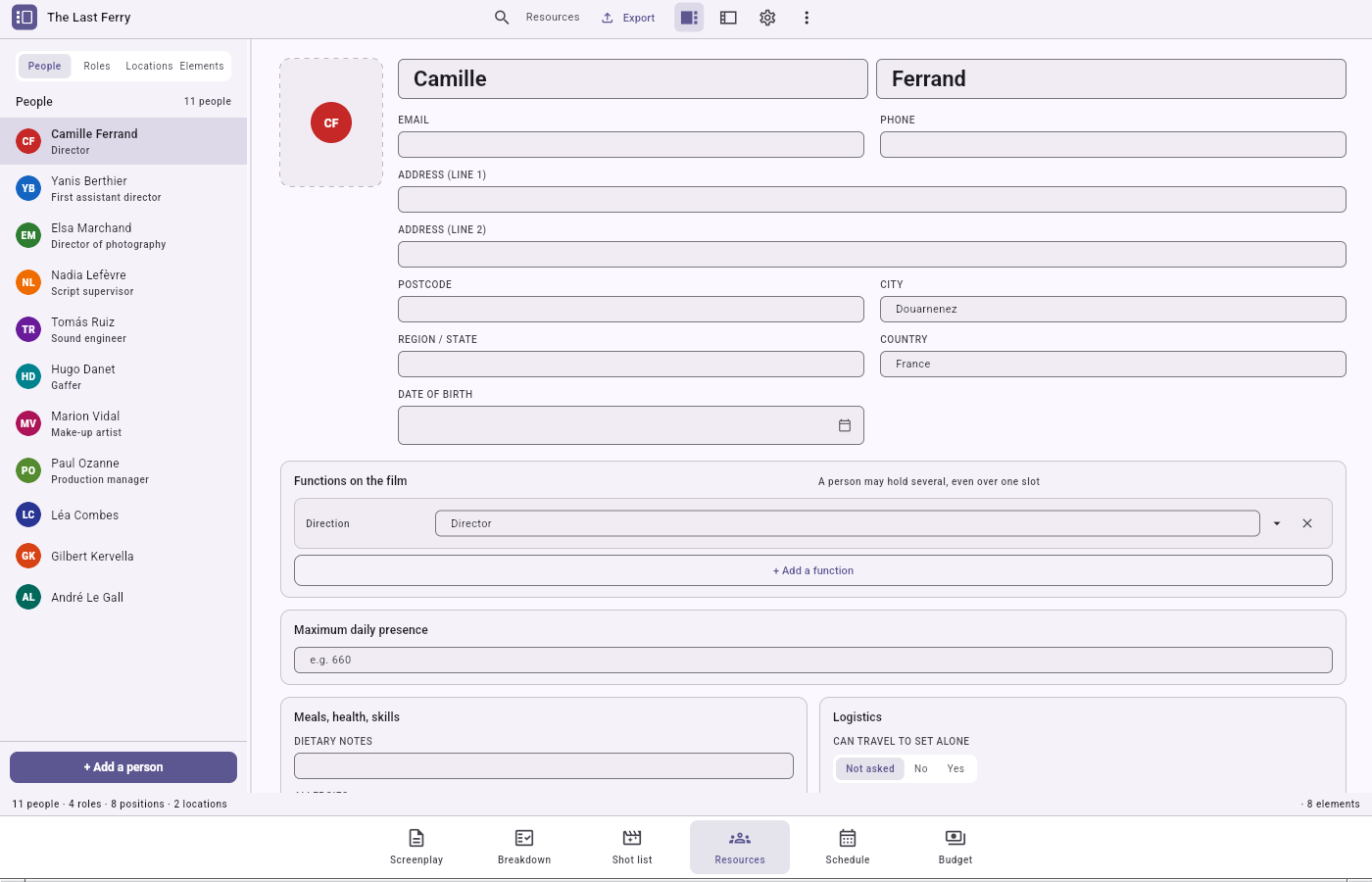Go to Breakdown in bottom navigation
Image resolution: width=1372 pixels, height=882 pixels.
point(524,847)
